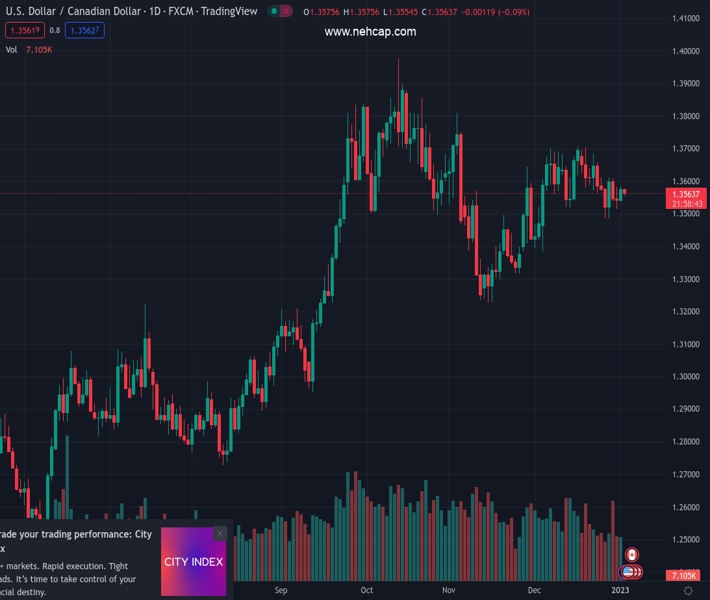
Task: Click the blue buy price 1.35627 button
Action: tap(85, 30)
